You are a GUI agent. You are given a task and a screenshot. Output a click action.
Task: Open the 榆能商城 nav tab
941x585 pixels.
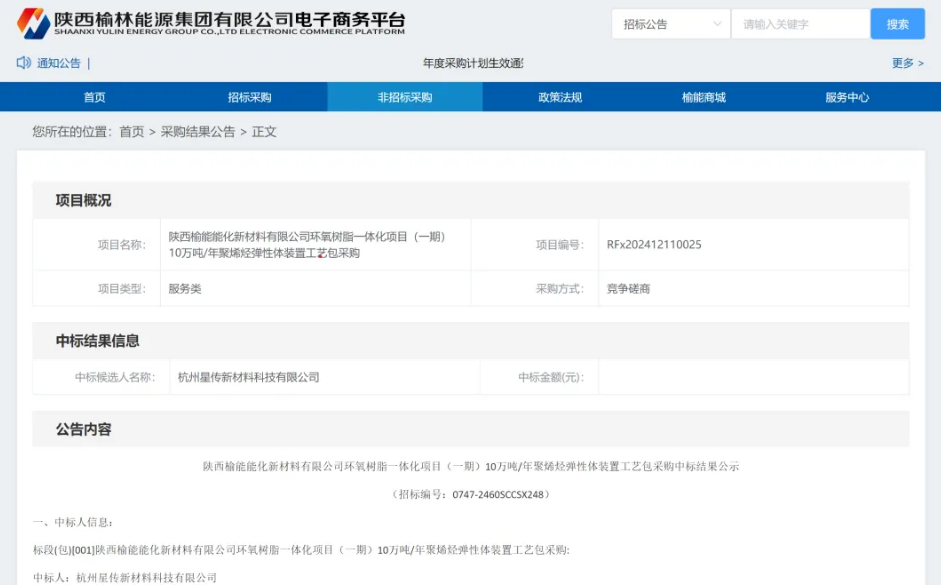(x=703, y=97)
